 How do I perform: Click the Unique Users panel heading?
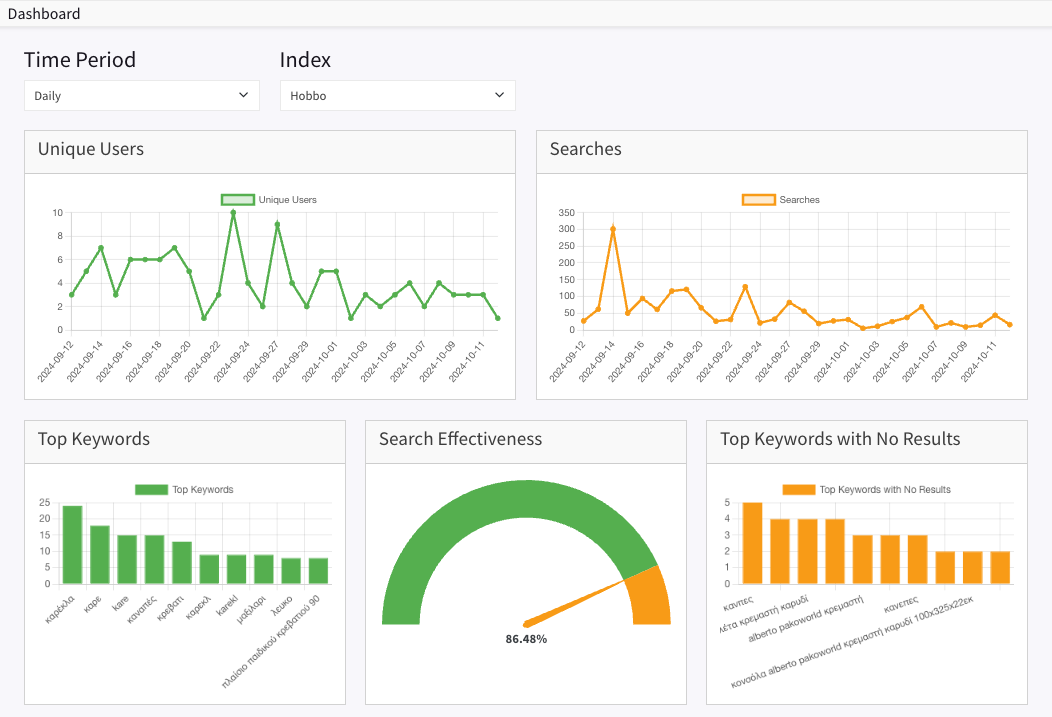click(x=91, y=149)
